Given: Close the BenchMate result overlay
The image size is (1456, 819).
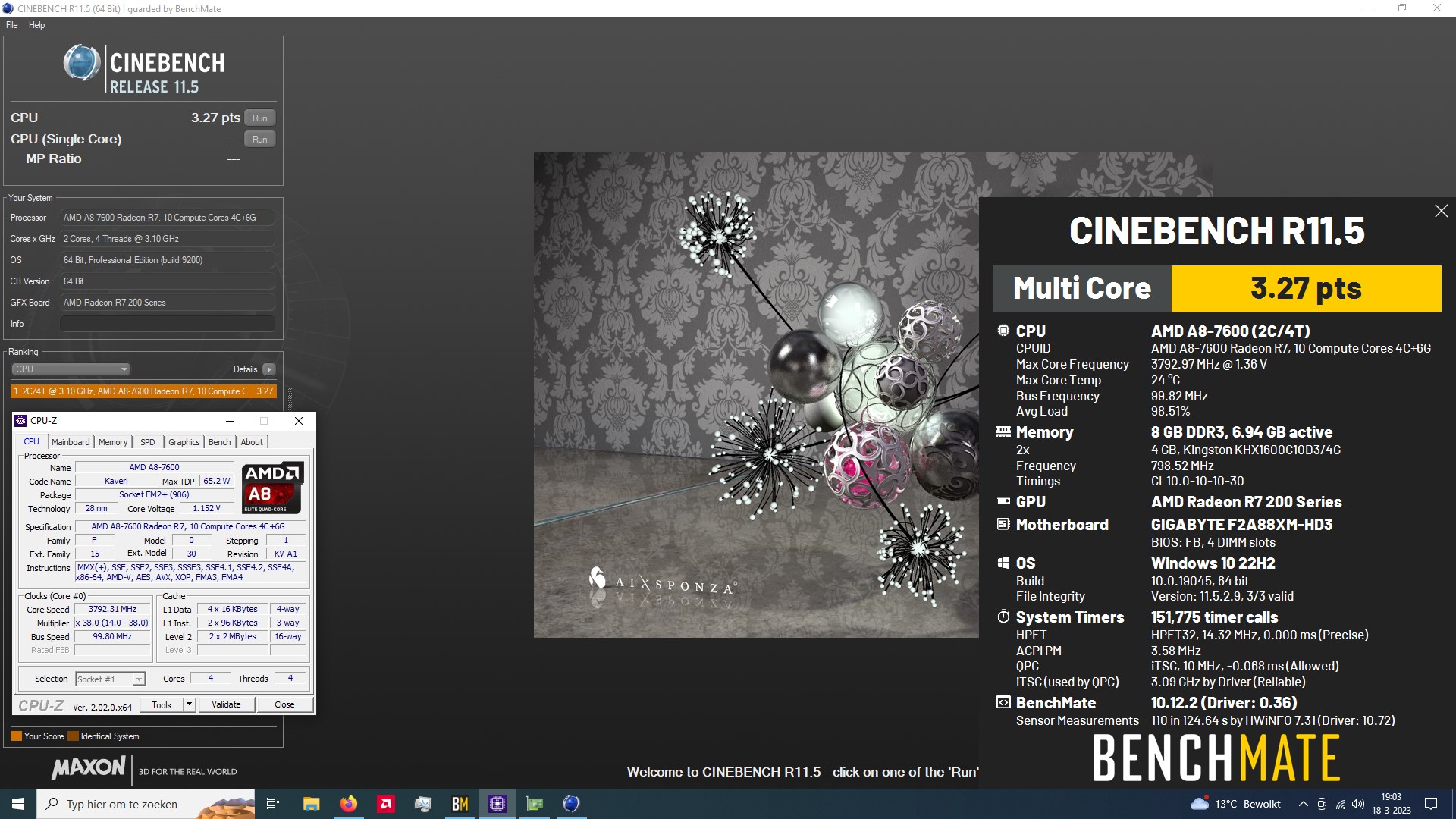Looking at the screenshot, I should pyautogui.click(x=1441, y=211).
